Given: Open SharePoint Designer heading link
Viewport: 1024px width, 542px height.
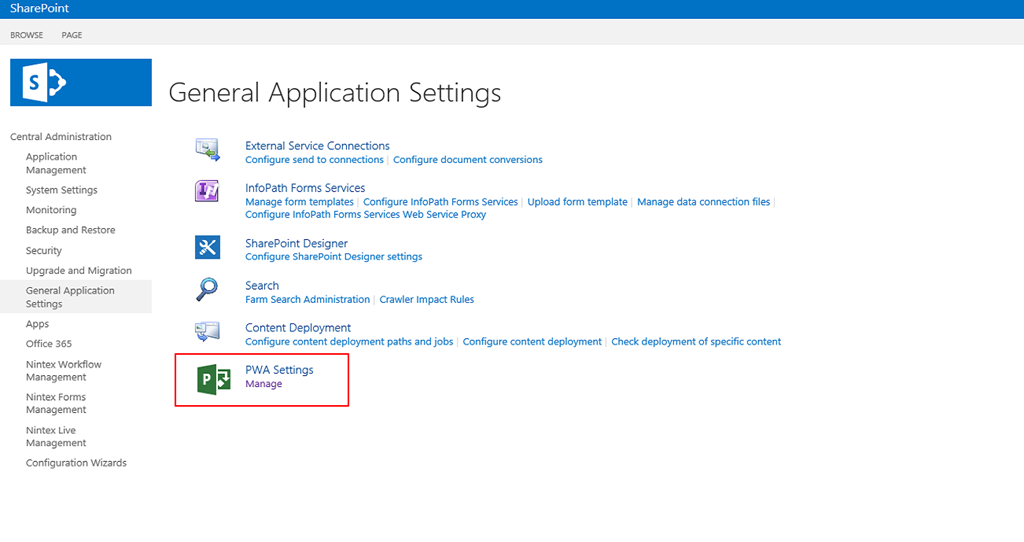Looking at the screenshot, I should pyautogui.click(x=296, y=243).
